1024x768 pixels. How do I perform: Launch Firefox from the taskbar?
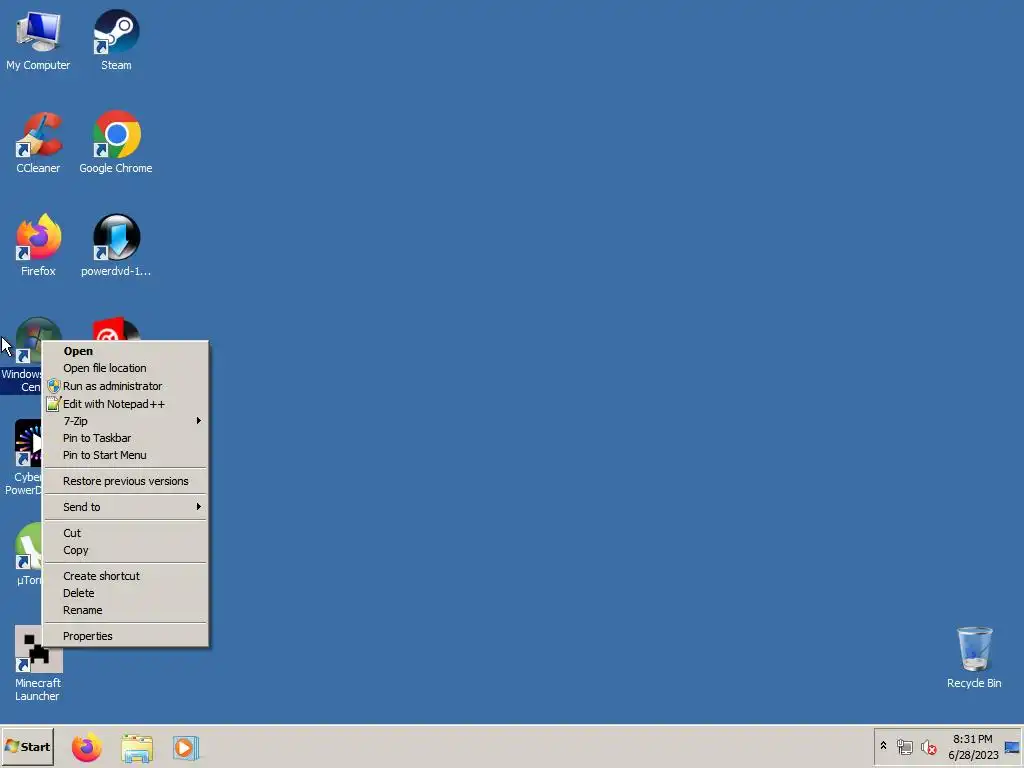(x=86, y=747)
